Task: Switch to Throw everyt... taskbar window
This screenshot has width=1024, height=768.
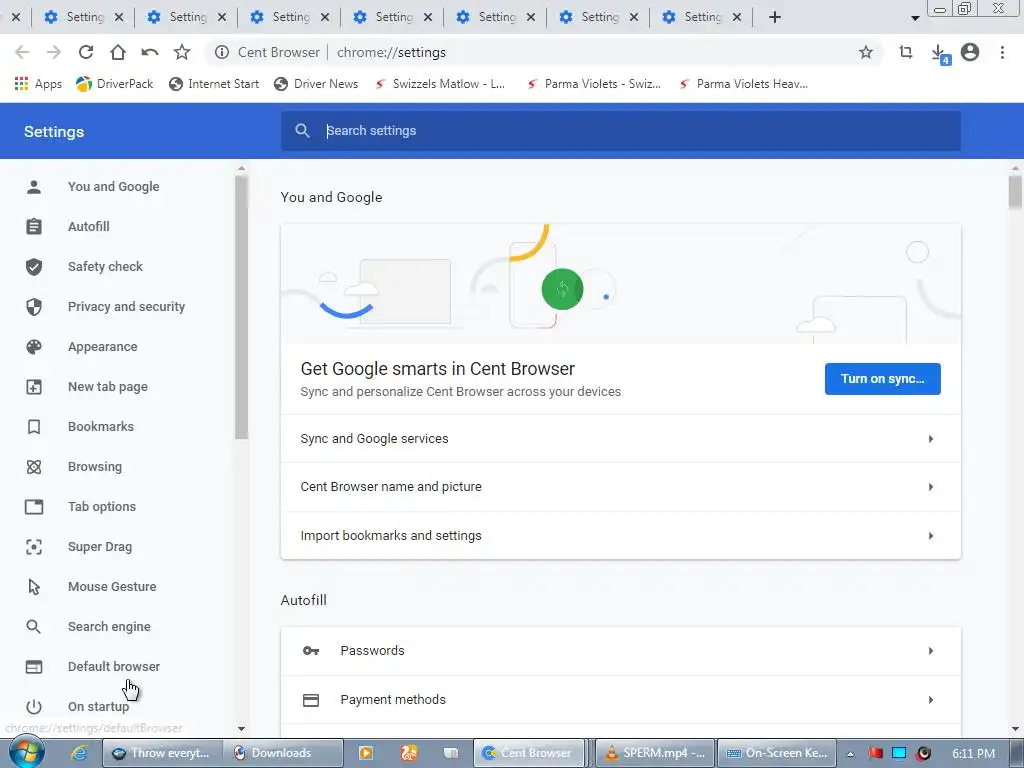Action: click(x=163, y=754)
